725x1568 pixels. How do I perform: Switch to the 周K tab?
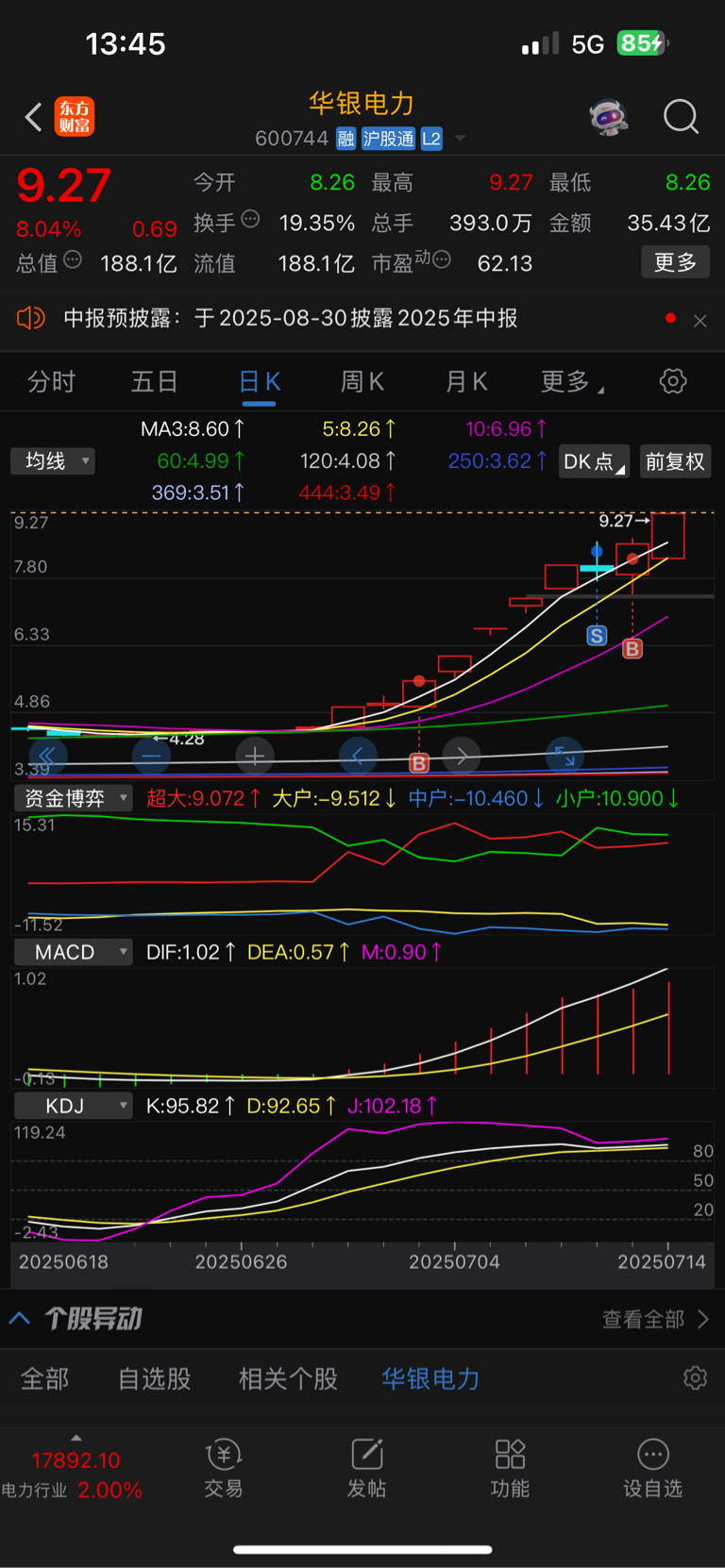click(362, 381)
